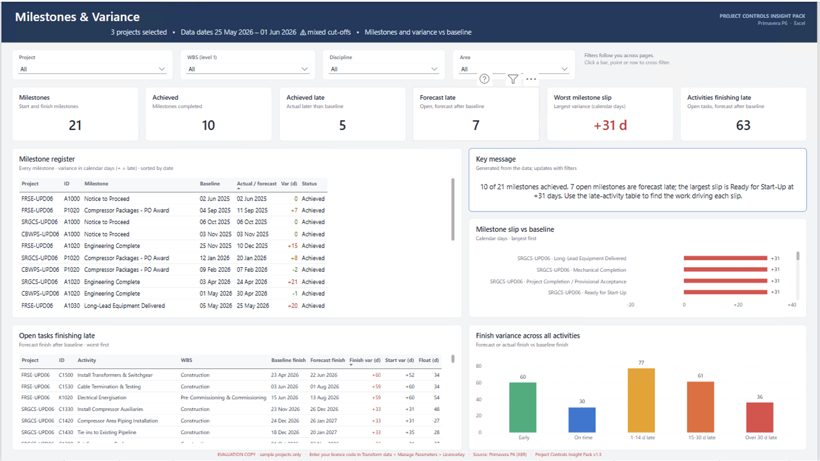Sort milestone register by Project column
Viewport: 820px width, 461px height.
point(30,184)
